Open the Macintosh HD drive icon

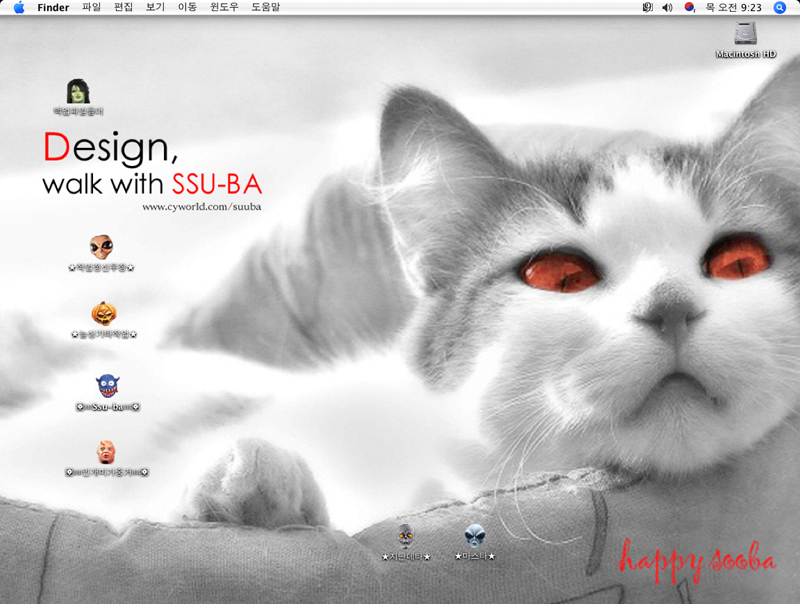tap(745, 34)
